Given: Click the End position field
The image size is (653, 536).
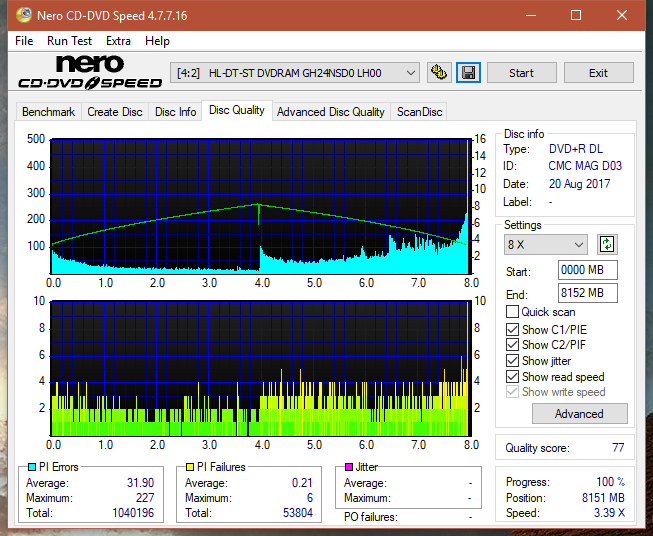Looking at the screenshot, I should pos(588,293).
